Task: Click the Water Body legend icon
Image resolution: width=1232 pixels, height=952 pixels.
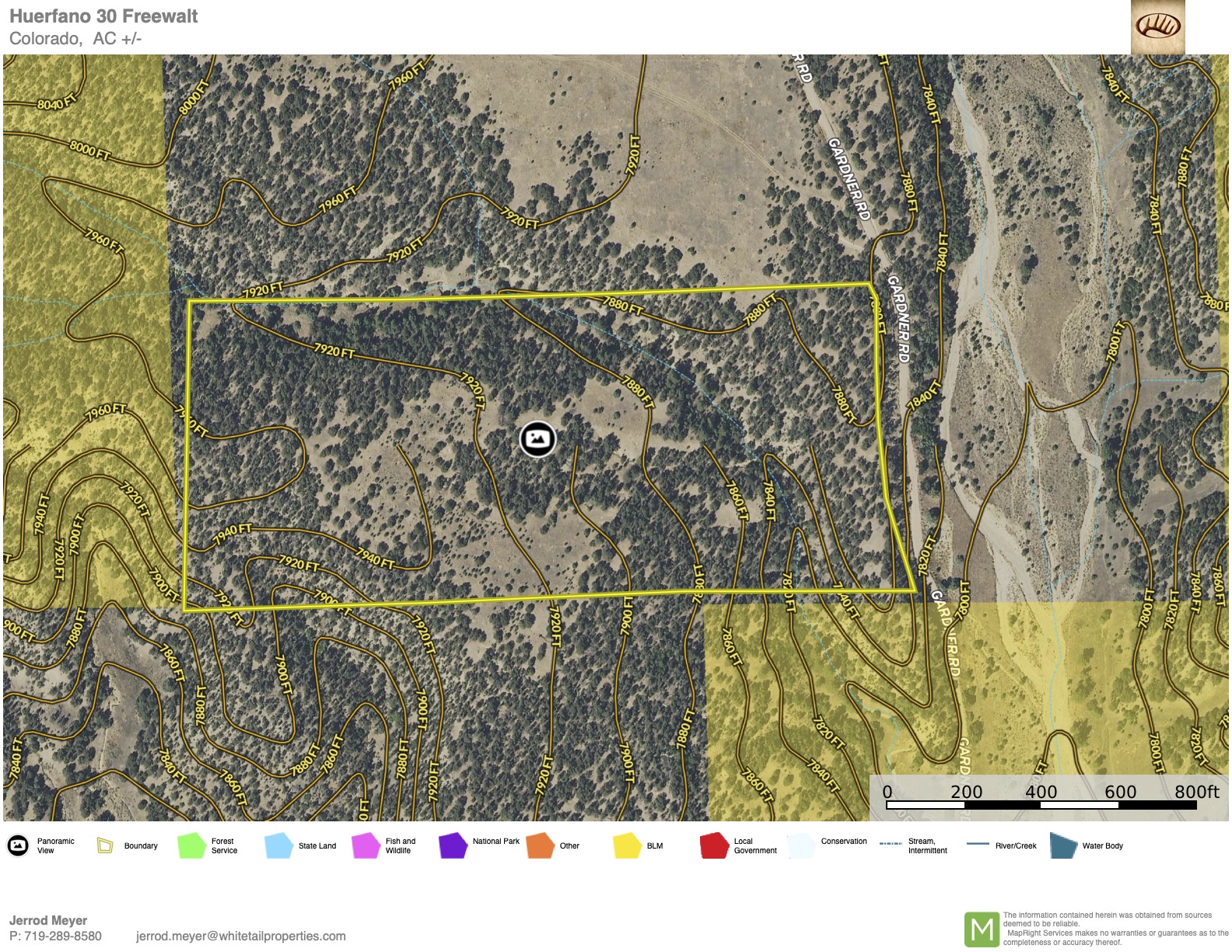Action: [x=1063, y=845]
